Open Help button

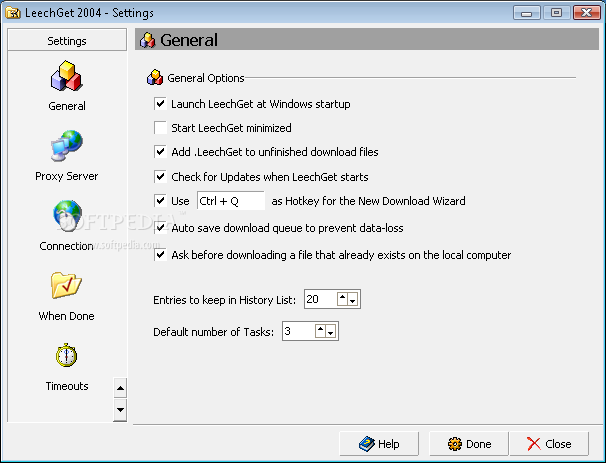[x=379, y=444]
